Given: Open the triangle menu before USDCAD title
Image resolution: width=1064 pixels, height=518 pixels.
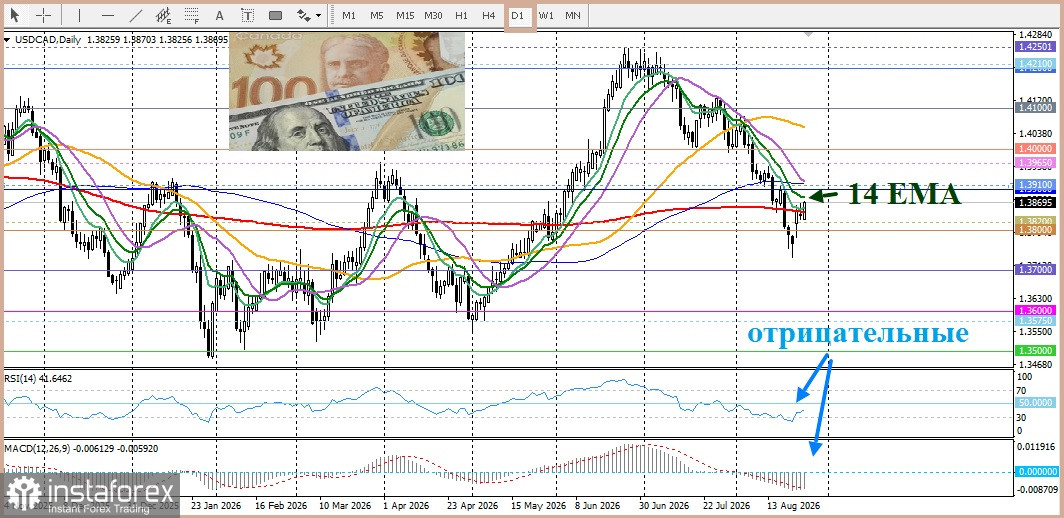Looking at the screenshot, I should point(7,40).
